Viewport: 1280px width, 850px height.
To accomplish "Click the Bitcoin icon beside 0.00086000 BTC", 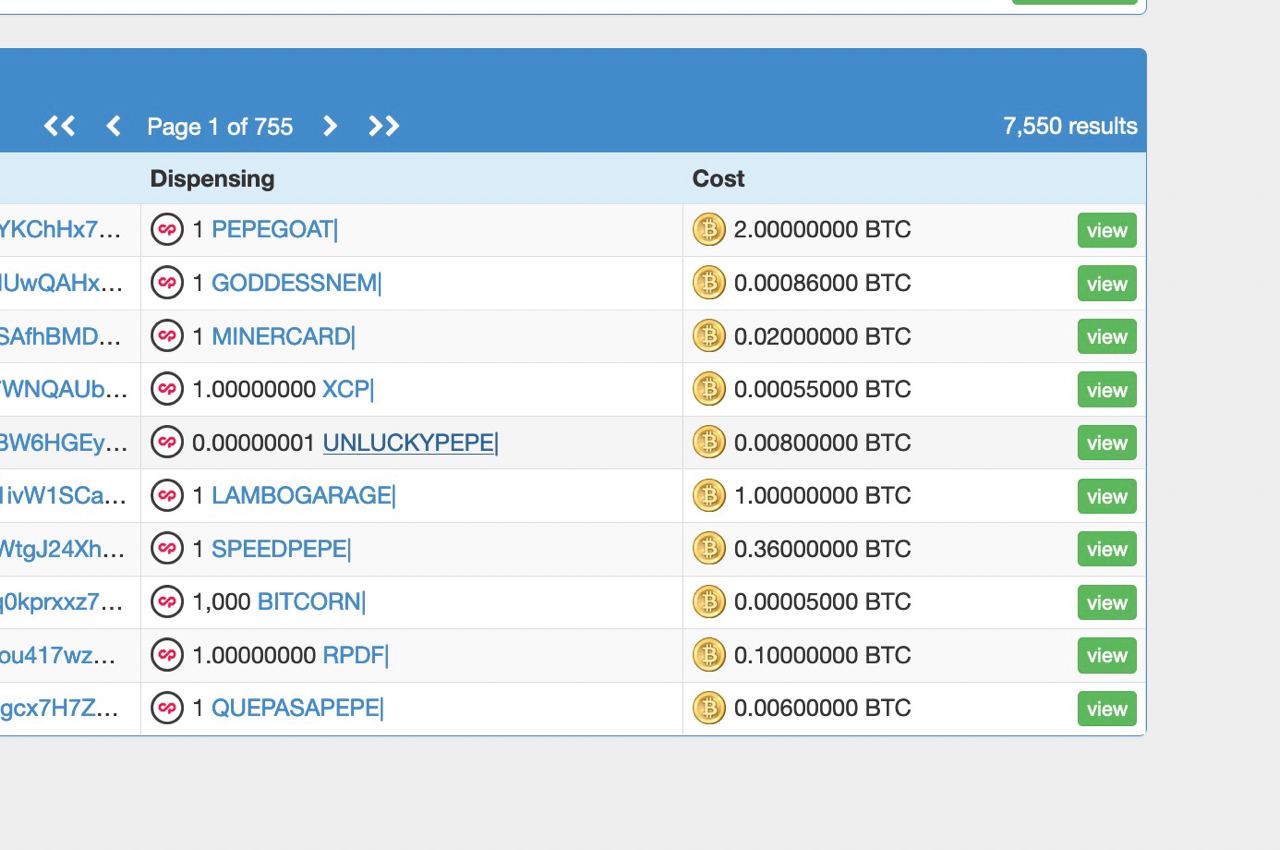I will point(709,283).
